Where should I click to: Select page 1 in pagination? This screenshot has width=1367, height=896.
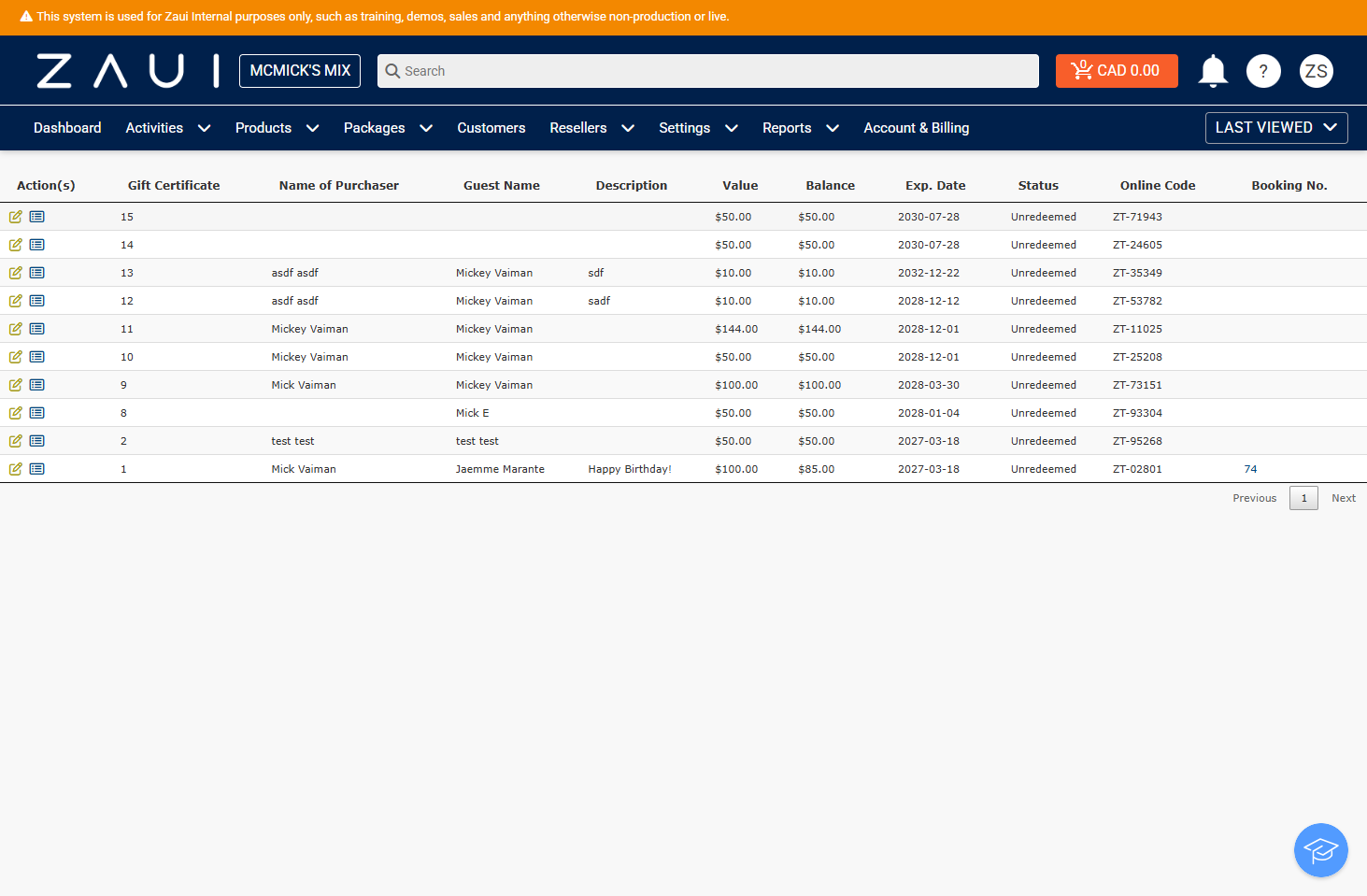(1304, 498)
